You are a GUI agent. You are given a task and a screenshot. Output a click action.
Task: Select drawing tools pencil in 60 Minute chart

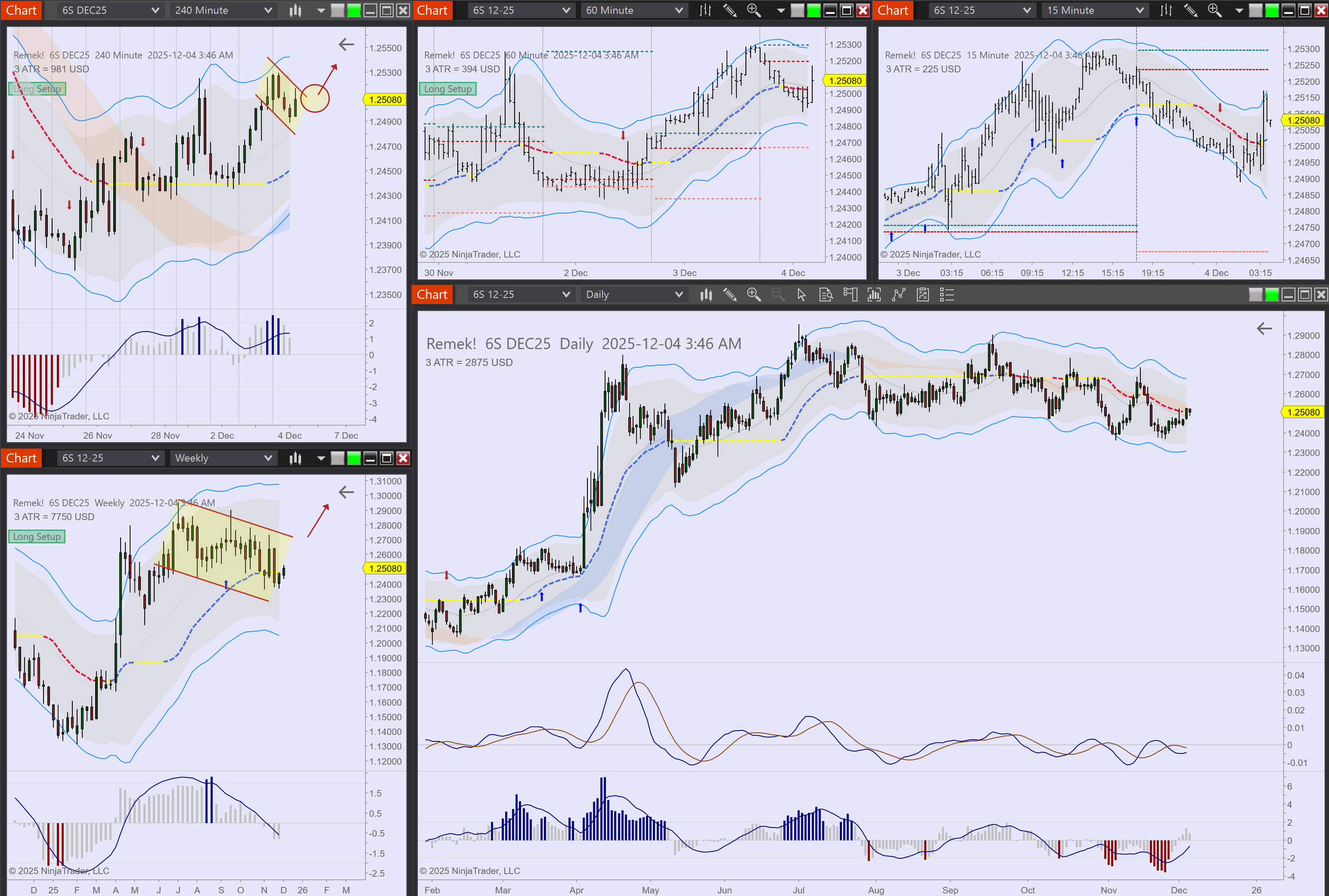pos(730,10)
